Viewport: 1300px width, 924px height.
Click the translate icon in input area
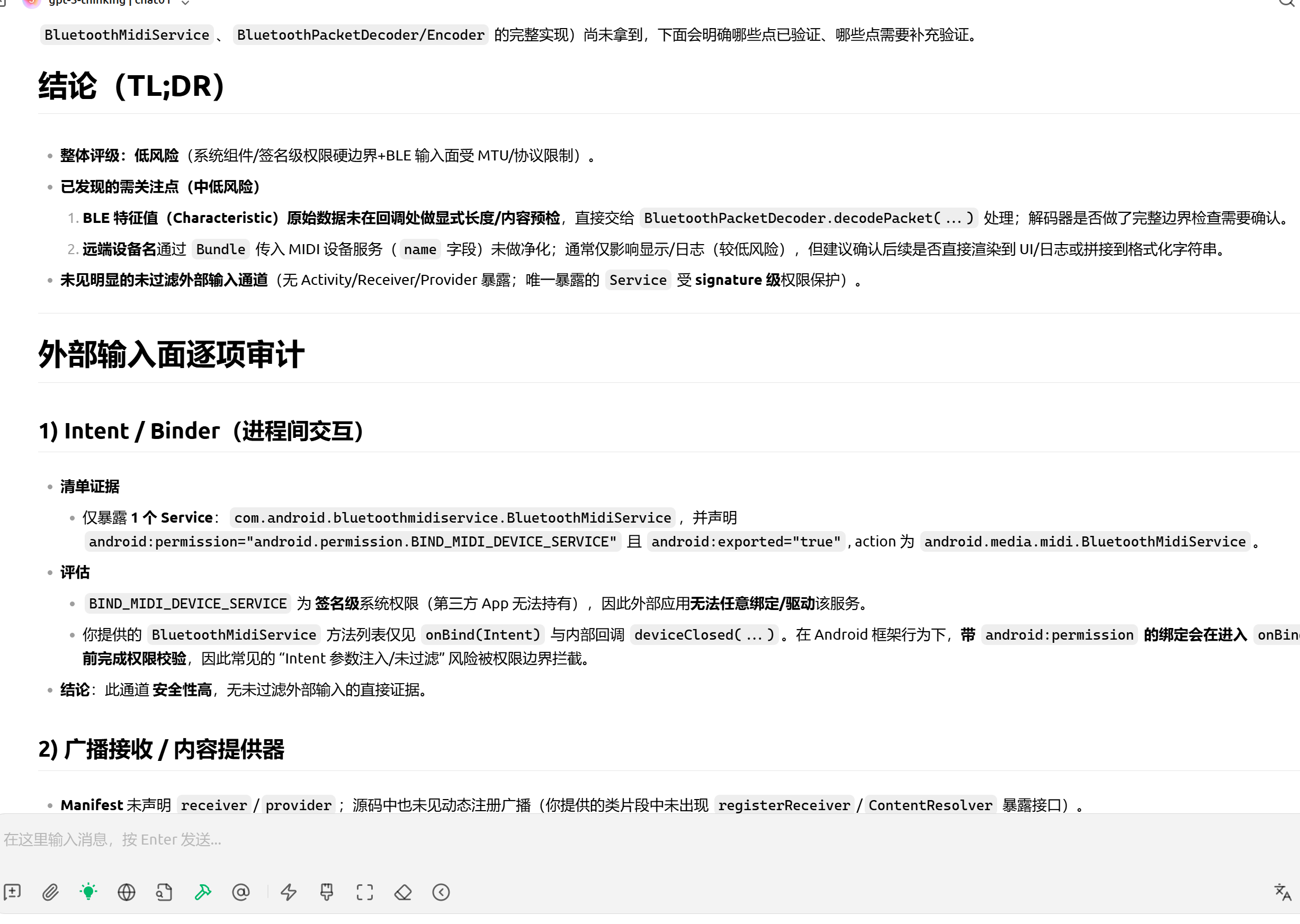1283,892
